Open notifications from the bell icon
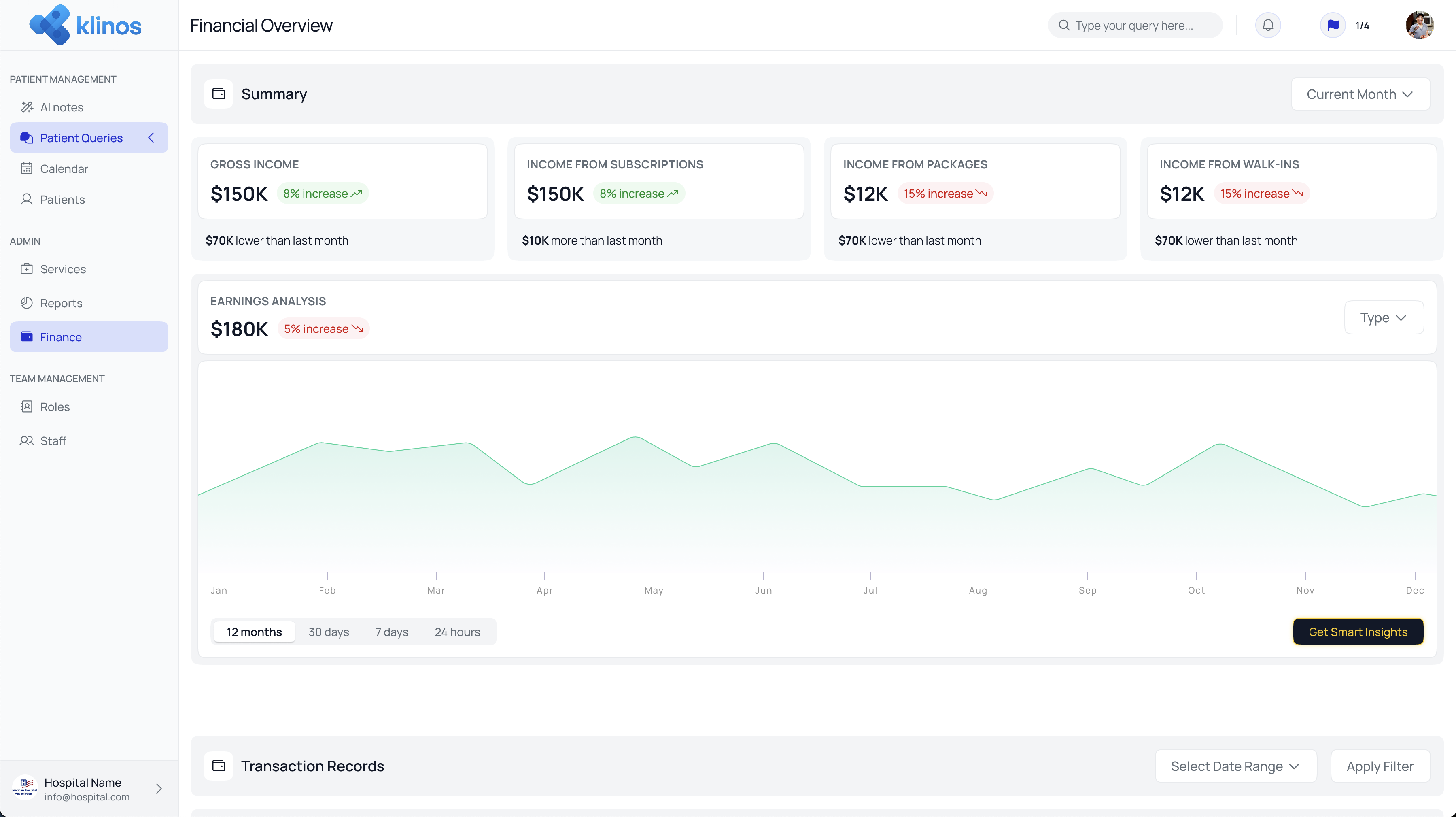Image resolution: width=1456 pixels, height=817 pixels. (x=1268, y=25)
